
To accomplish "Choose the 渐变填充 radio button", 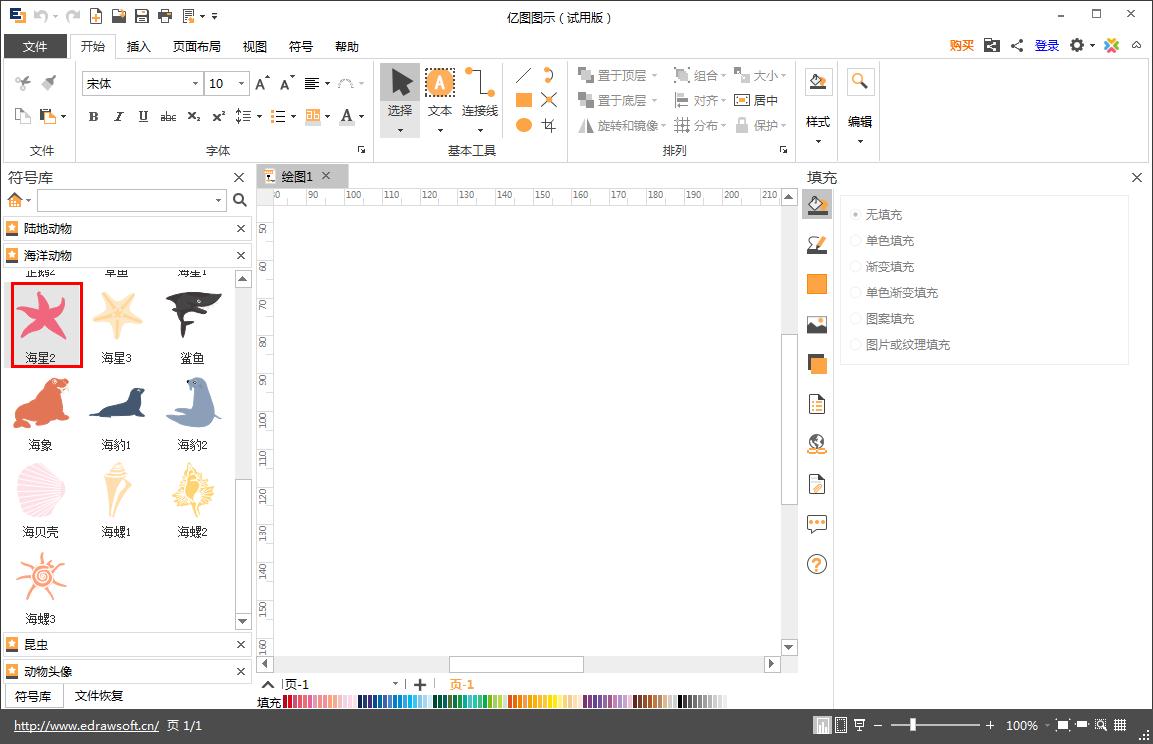I will [856, 267].
